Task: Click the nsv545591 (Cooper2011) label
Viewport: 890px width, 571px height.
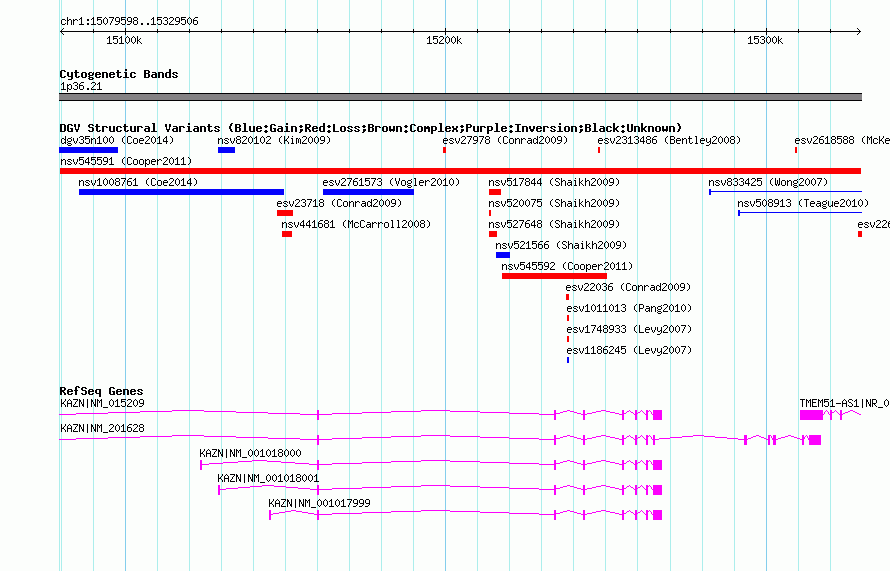Action: tap(126, 161)
